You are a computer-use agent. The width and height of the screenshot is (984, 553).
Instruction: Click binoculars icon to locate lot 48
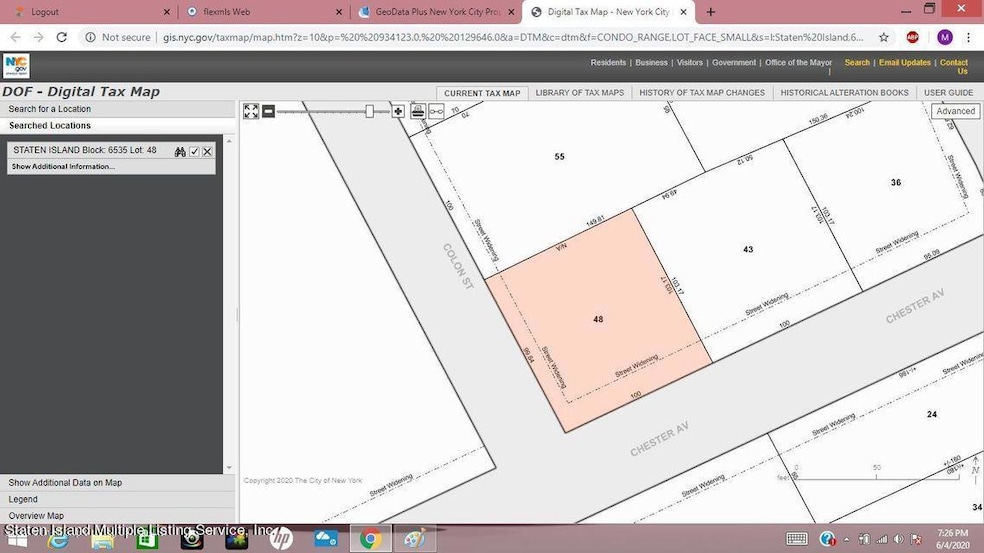[x=180, y=151]
